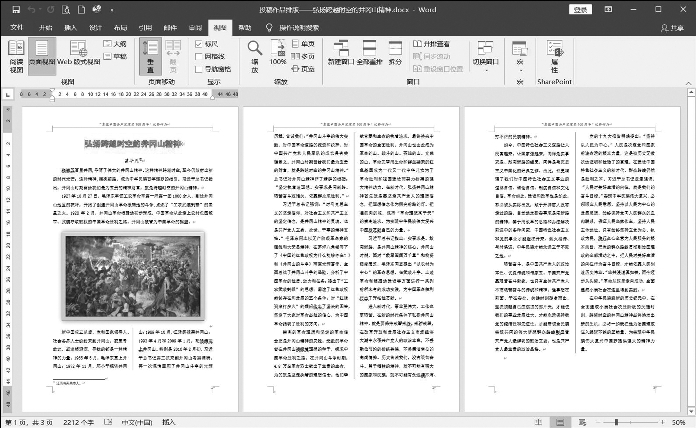Click 拆分 (Split) window
696x428 pixels.
pos(395,52)
